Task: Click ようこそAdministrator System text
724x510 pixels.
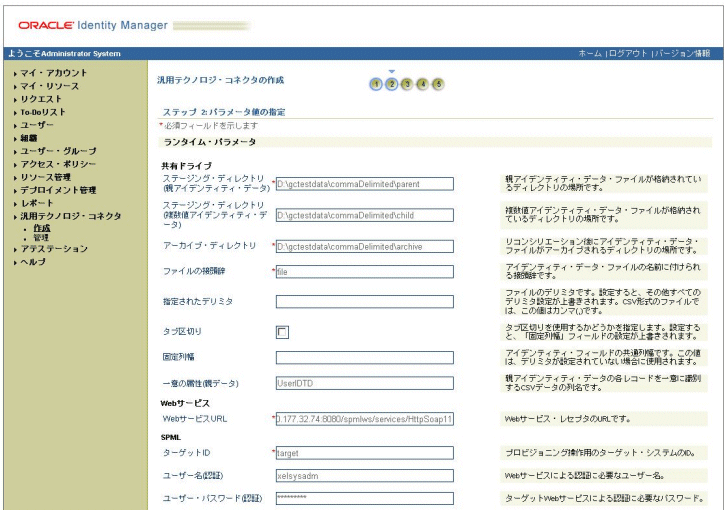Action: click(64, 54)
